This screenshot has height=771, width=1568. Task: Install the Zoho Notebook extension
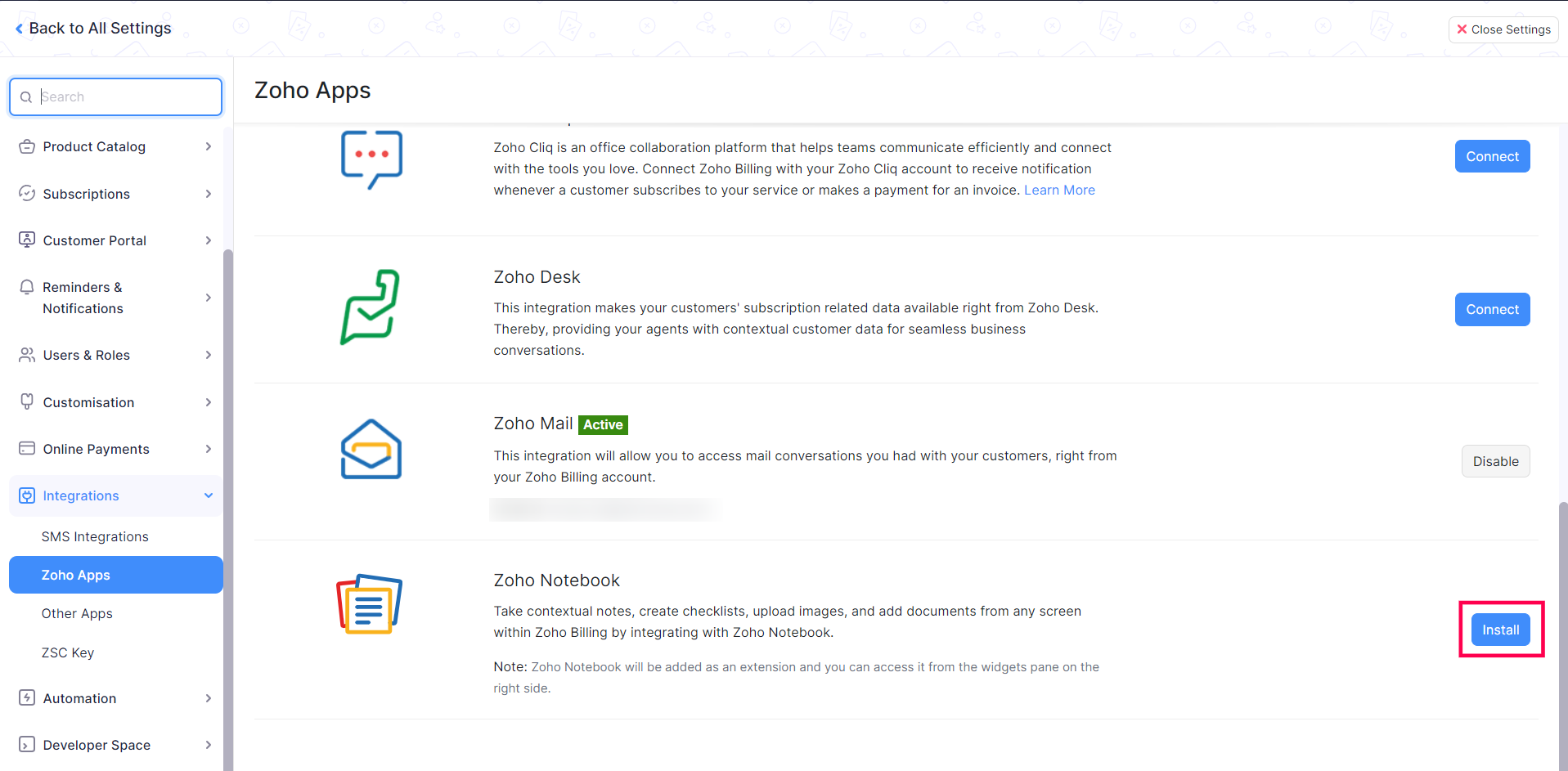1499,630
